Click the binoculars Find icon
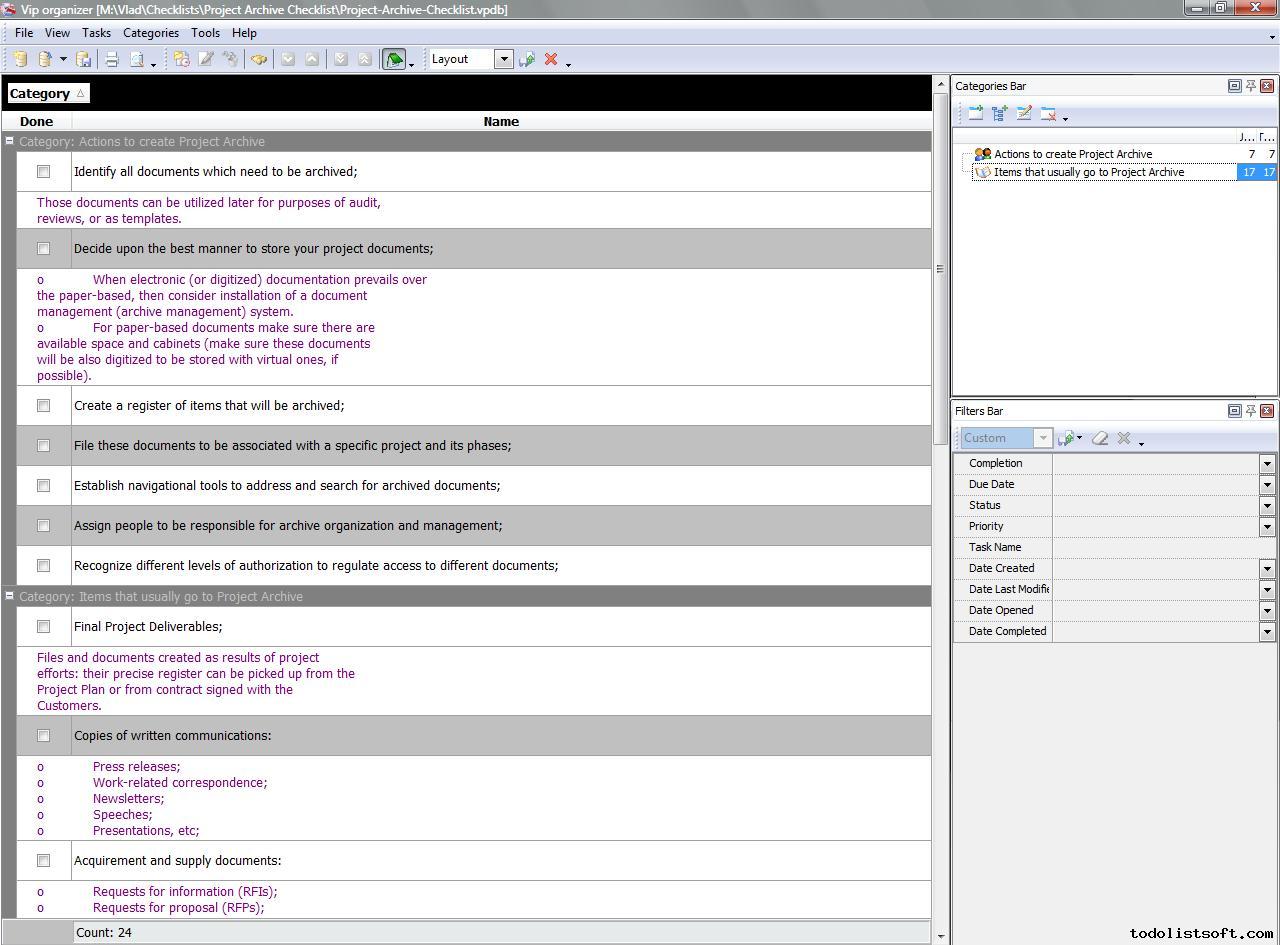Image resolution: width=1280 pixels, height=945 pixels. click(x=259, y=60)
